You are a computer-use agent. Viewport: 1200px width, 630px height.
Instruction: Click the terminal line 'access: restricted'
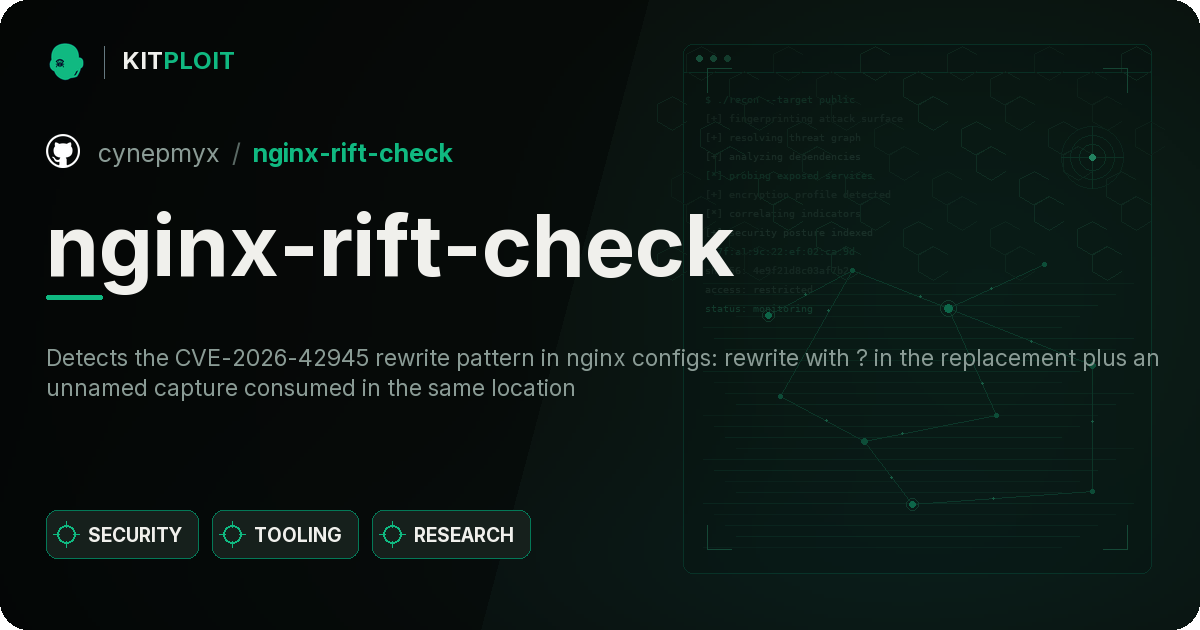[759, 290]
